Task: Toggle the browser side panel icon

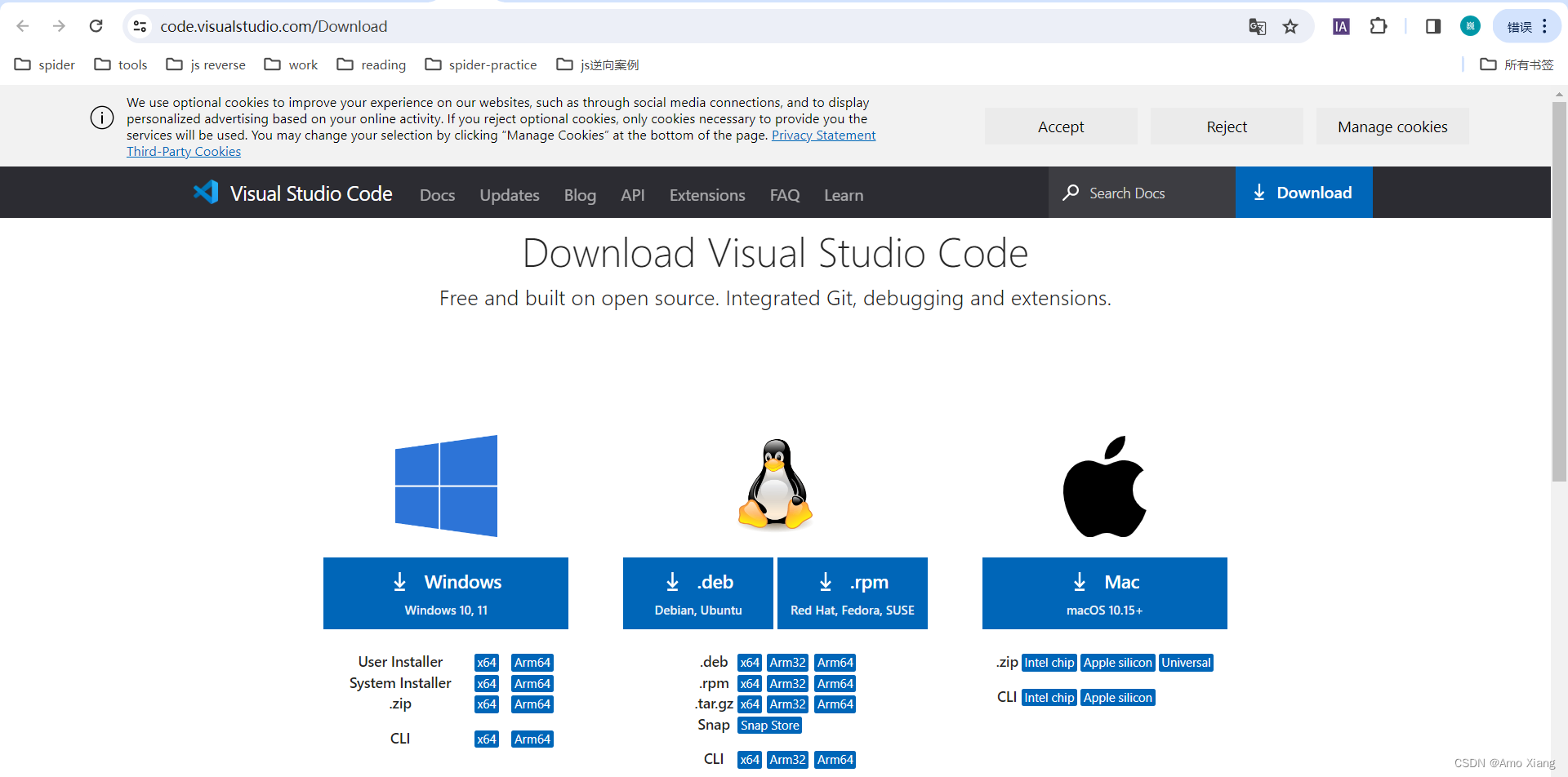Action: 1433,26
